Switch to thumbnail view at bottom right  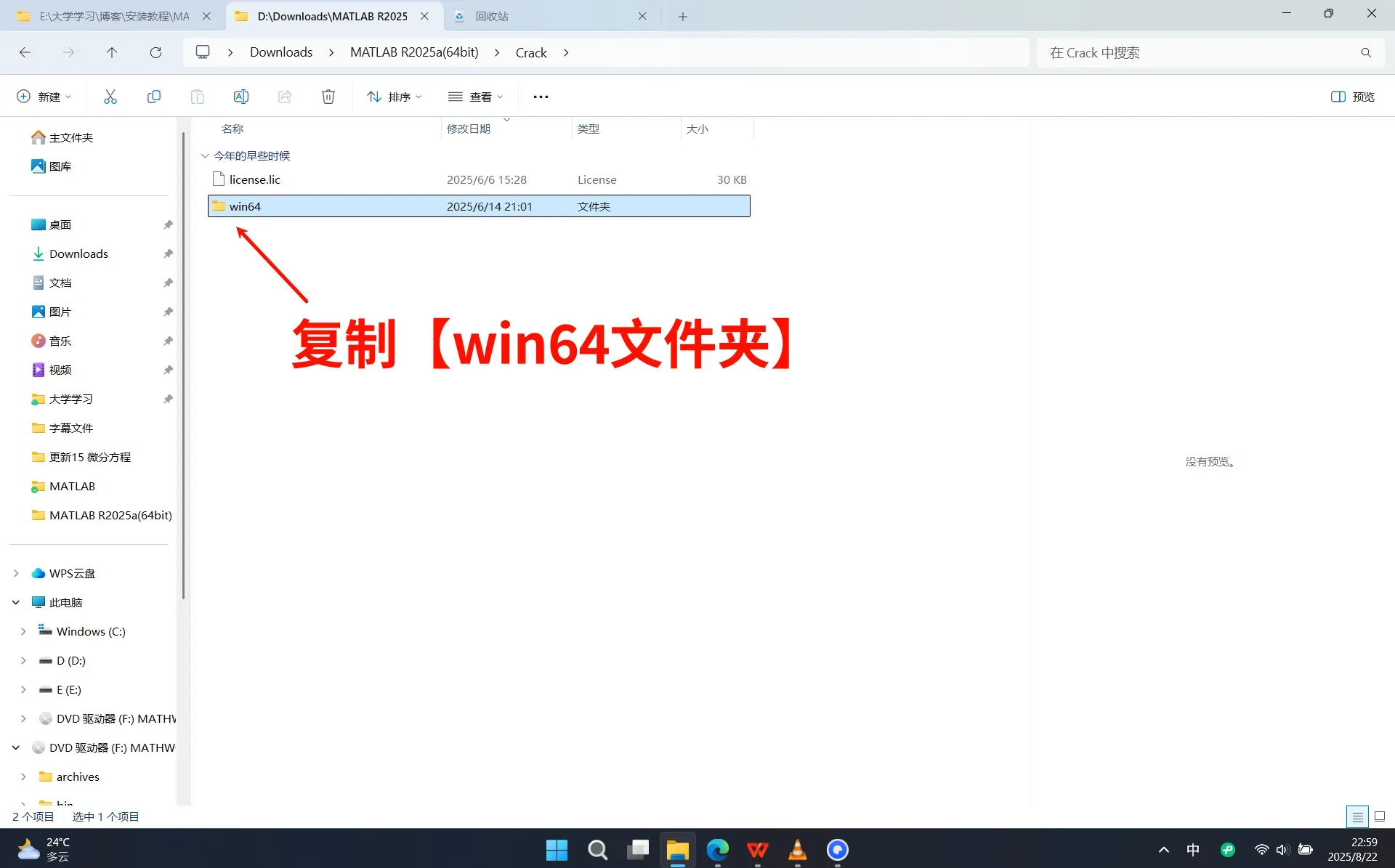(x=1380, y=816)
